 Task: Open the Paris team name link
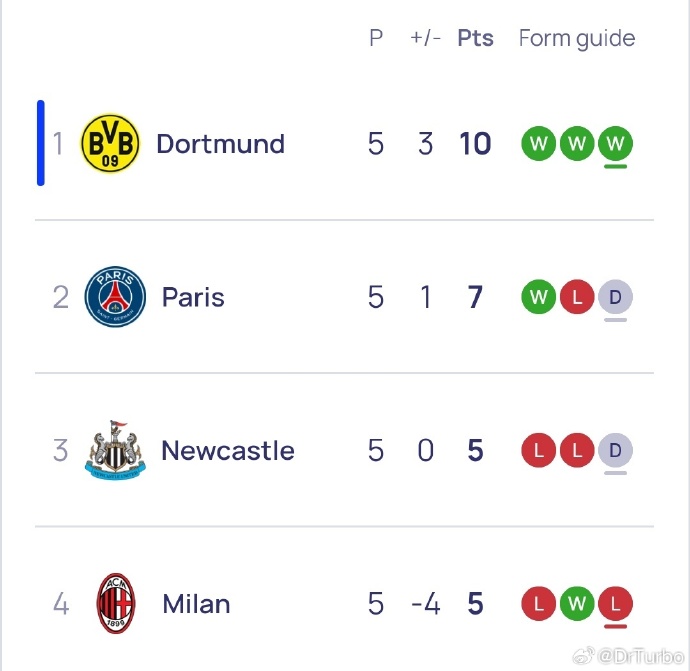tap(193, 297)
